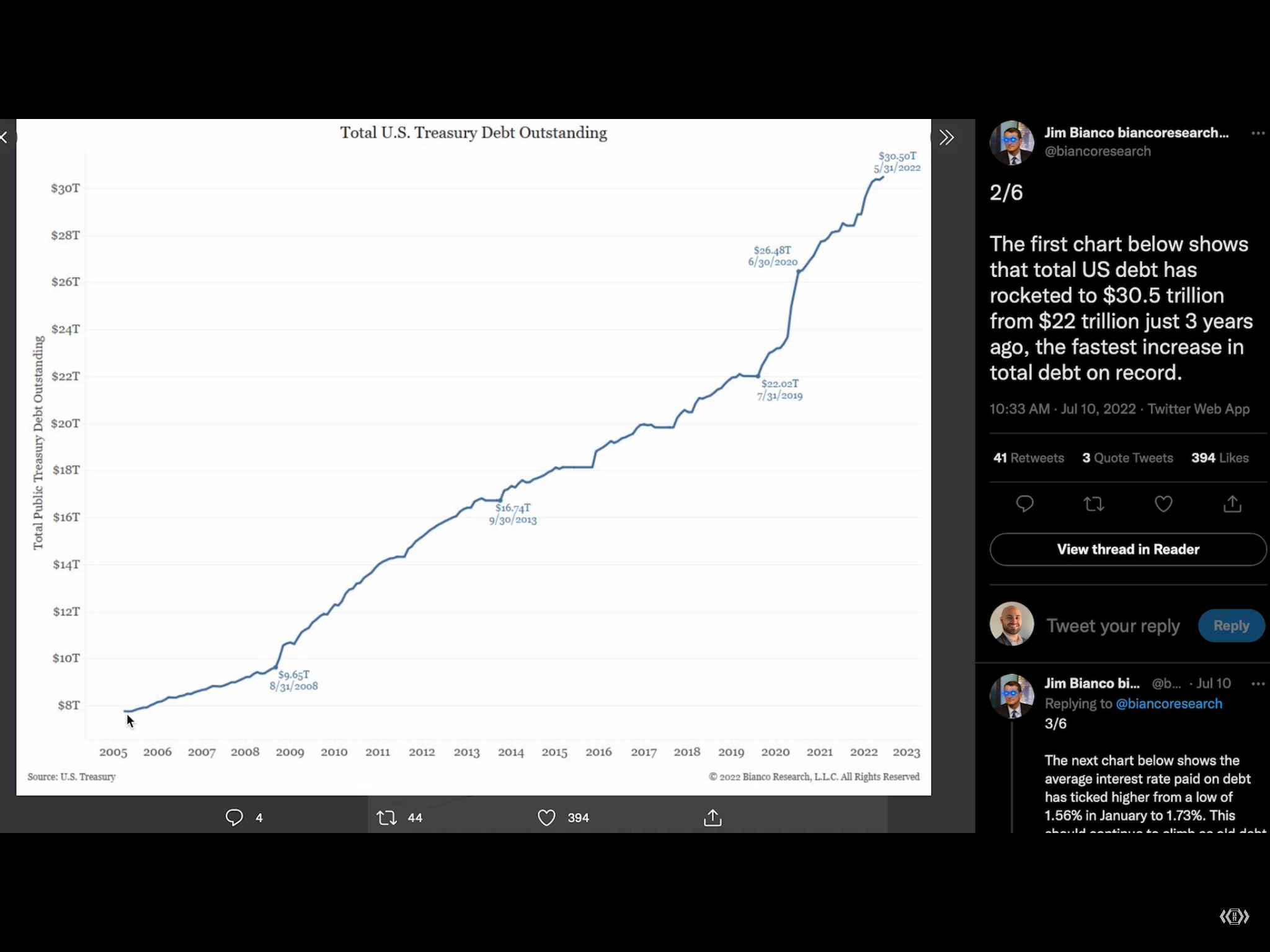Collapse the sidebar with the double-chevron arrow
The image size is (1270, 952).
(x=946, y=138)
